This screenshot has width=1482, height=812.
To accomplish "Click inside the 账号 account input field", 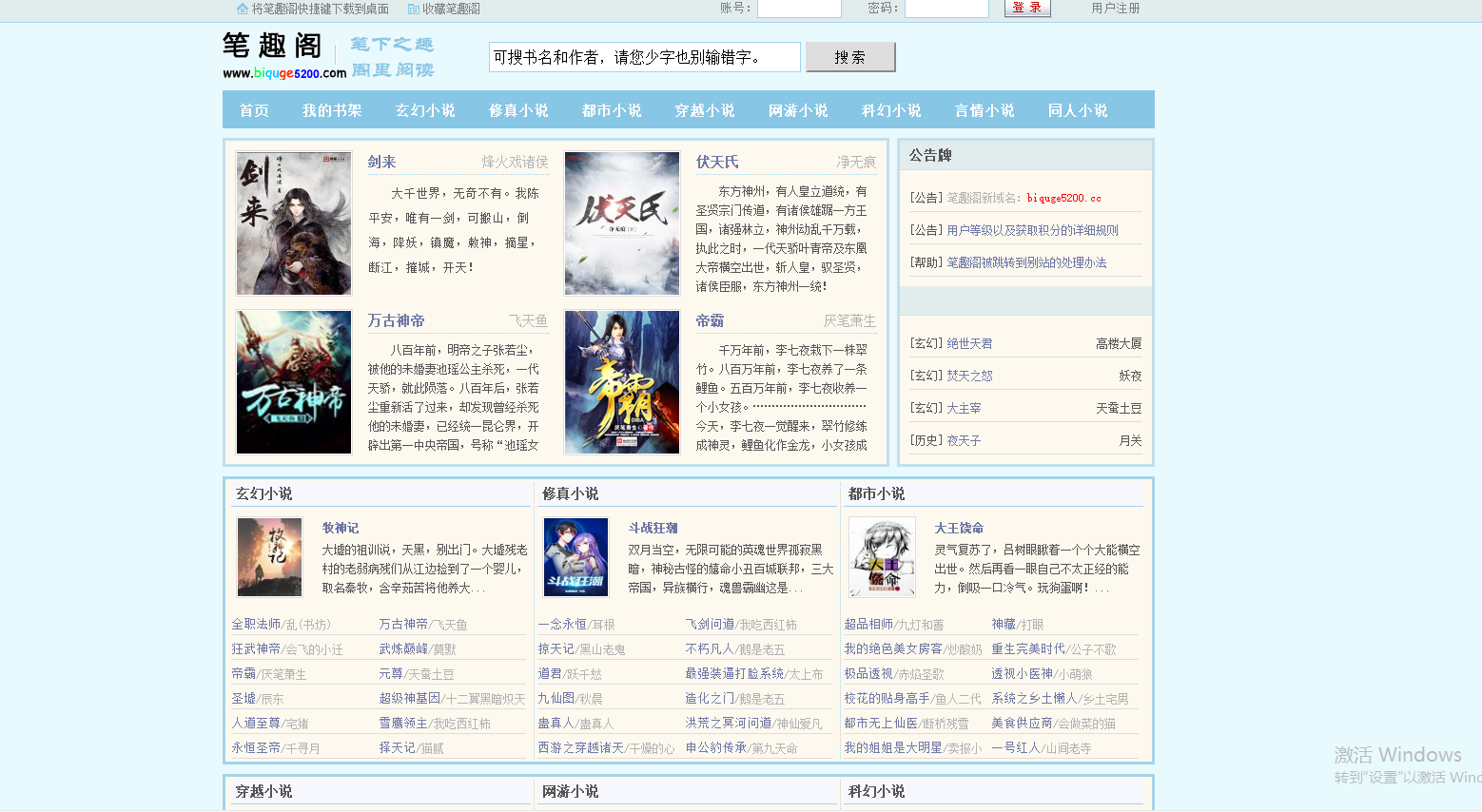I will 799,9.
